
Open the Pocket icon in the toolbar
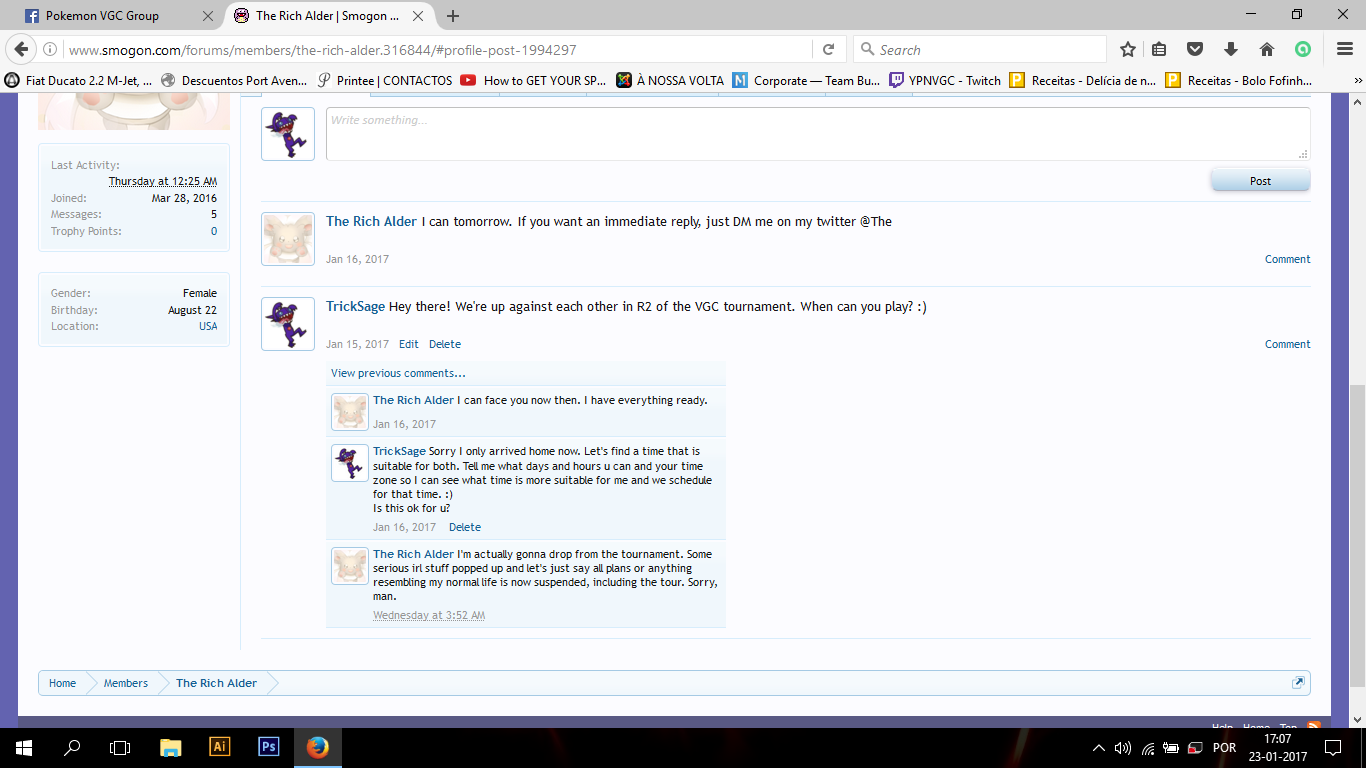(x=1195, y=50)
